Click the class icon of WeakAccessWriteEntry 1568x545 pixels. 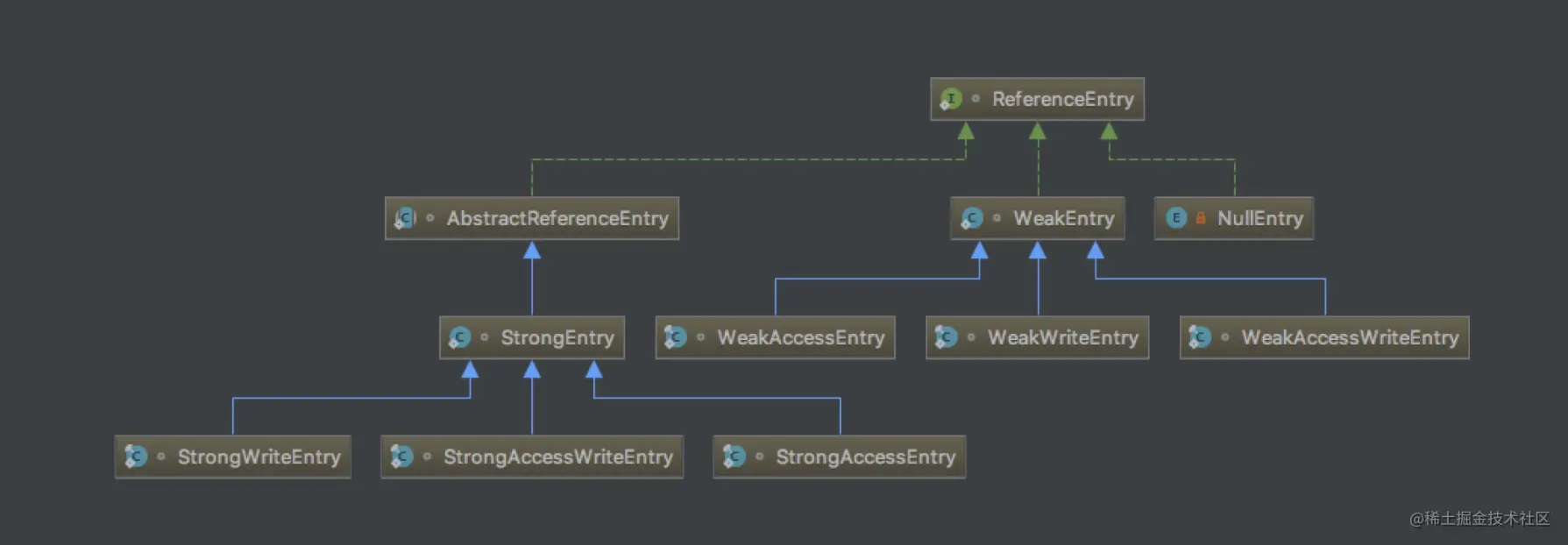click(1199, 337)
